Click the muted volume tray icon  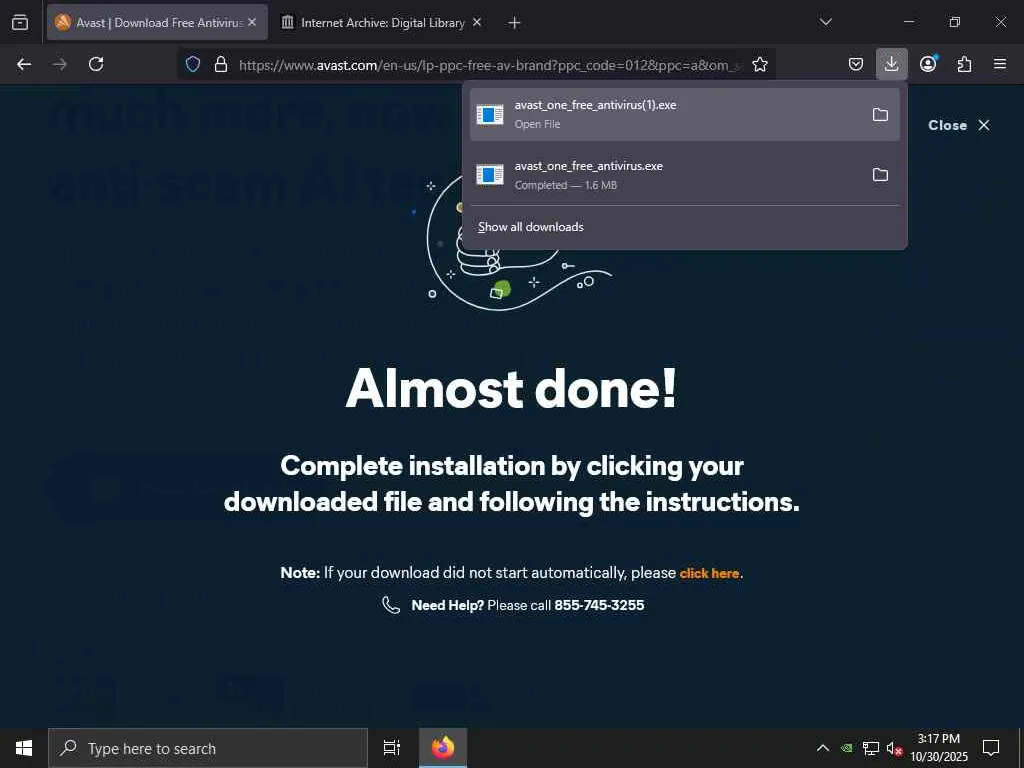pos(894,748)
